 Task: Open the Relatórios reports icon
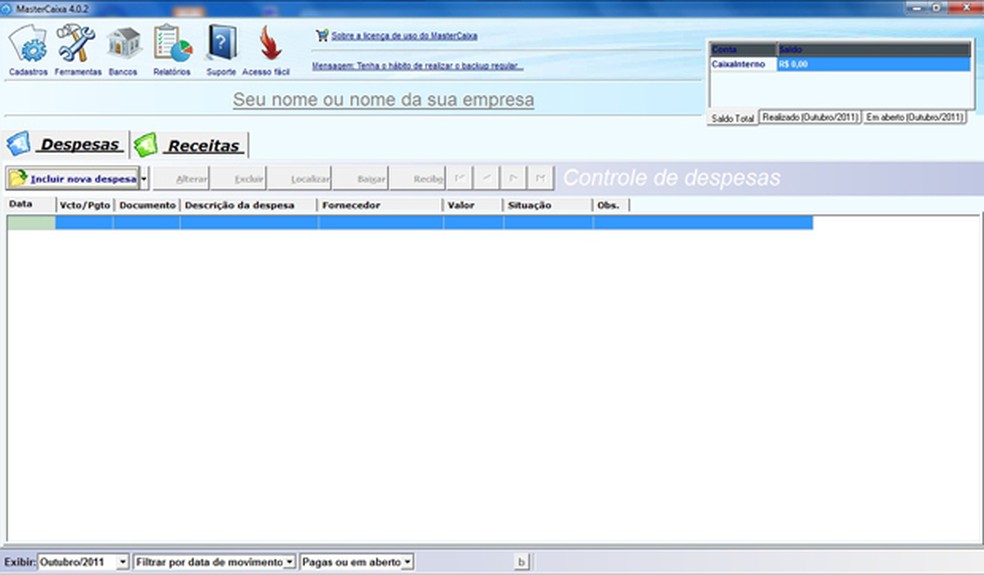coord(173,43)
